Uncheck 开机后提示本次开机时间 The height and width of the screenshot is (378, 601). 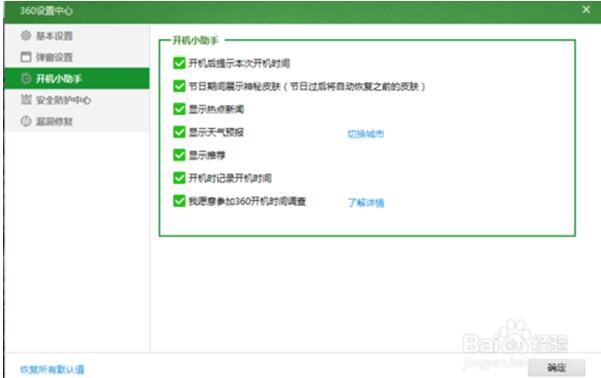179,63
